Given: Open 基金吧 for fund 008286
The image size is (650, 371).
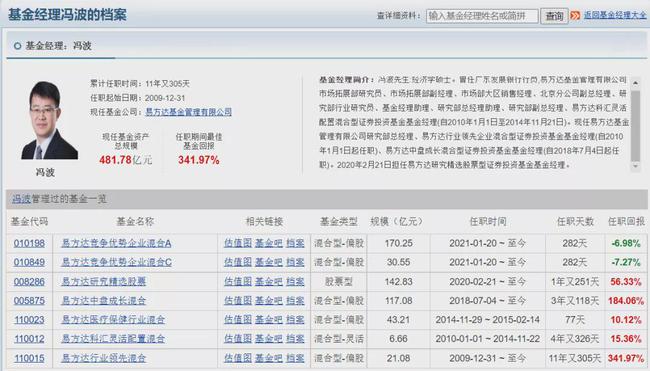Looking at the screenshot, I should [269, 282].
